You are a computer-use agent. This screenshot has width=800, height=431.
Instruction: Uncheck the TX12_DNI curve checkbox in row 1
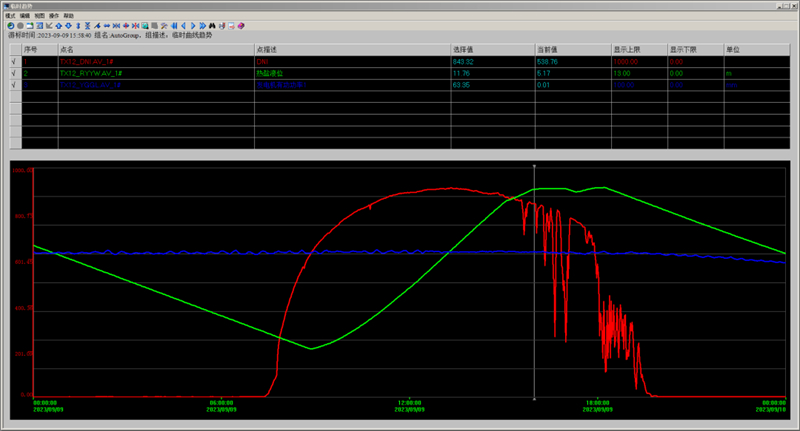[x=14, y=60]
